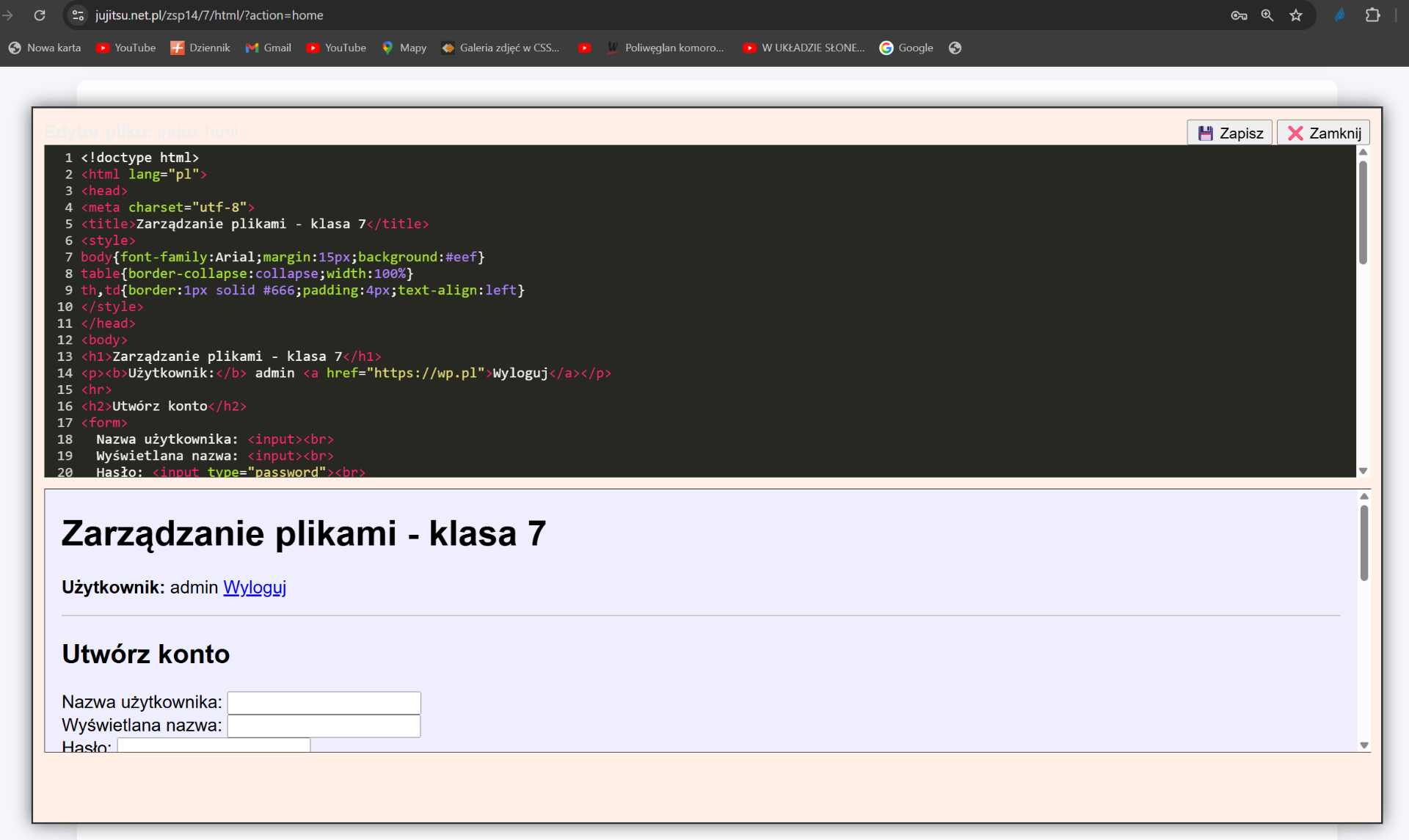Image resolution: width=1409 pixels, height=840 pixels.
Task: Click the Wyloguj link in preview
Action: 255,588
